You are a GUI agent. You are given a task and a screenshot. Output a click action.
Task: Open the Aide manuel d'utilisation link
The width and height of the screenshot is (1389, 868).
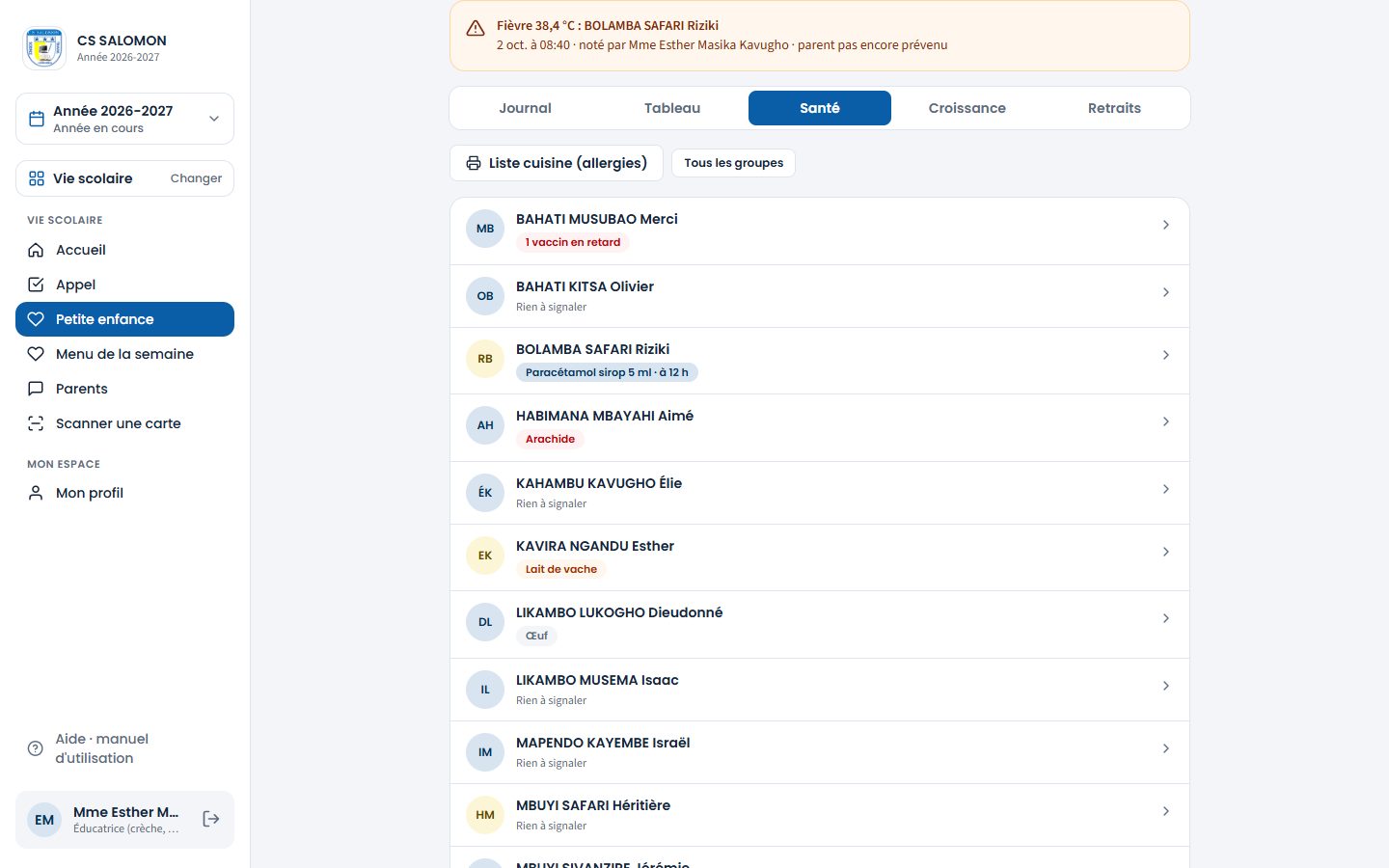[124, 748]
